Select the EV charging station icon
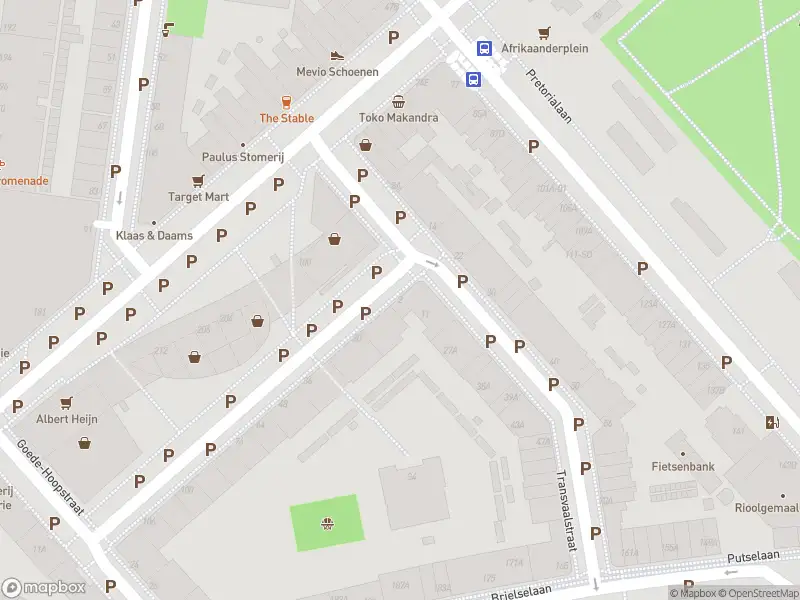The image size is (800, 600). pyautogui.click(x=772, y=422)
